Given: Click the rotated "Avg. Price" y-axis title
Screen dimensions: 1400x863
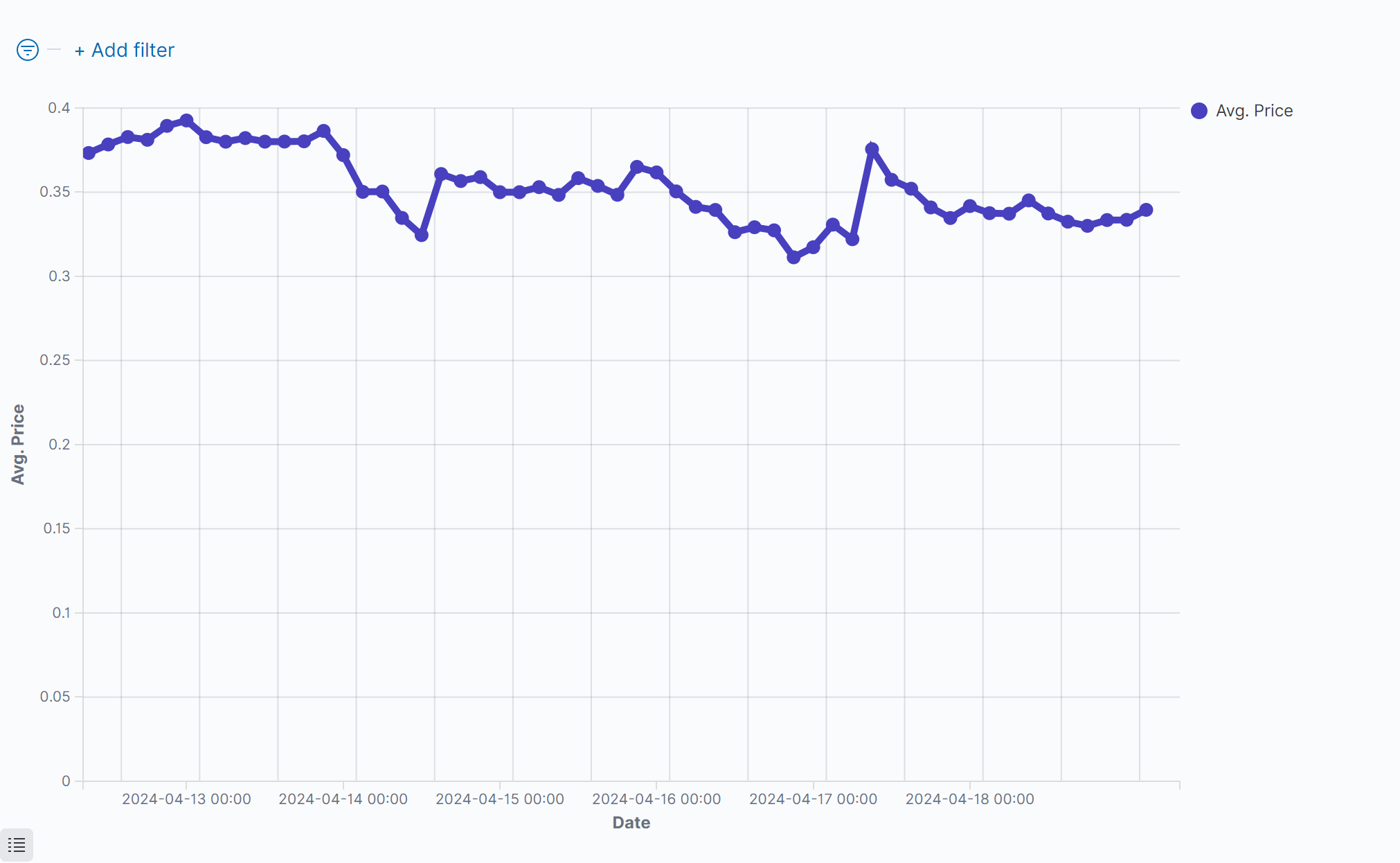Looking at the screenshot, I should pyautogui.click(x=18, y=444).
